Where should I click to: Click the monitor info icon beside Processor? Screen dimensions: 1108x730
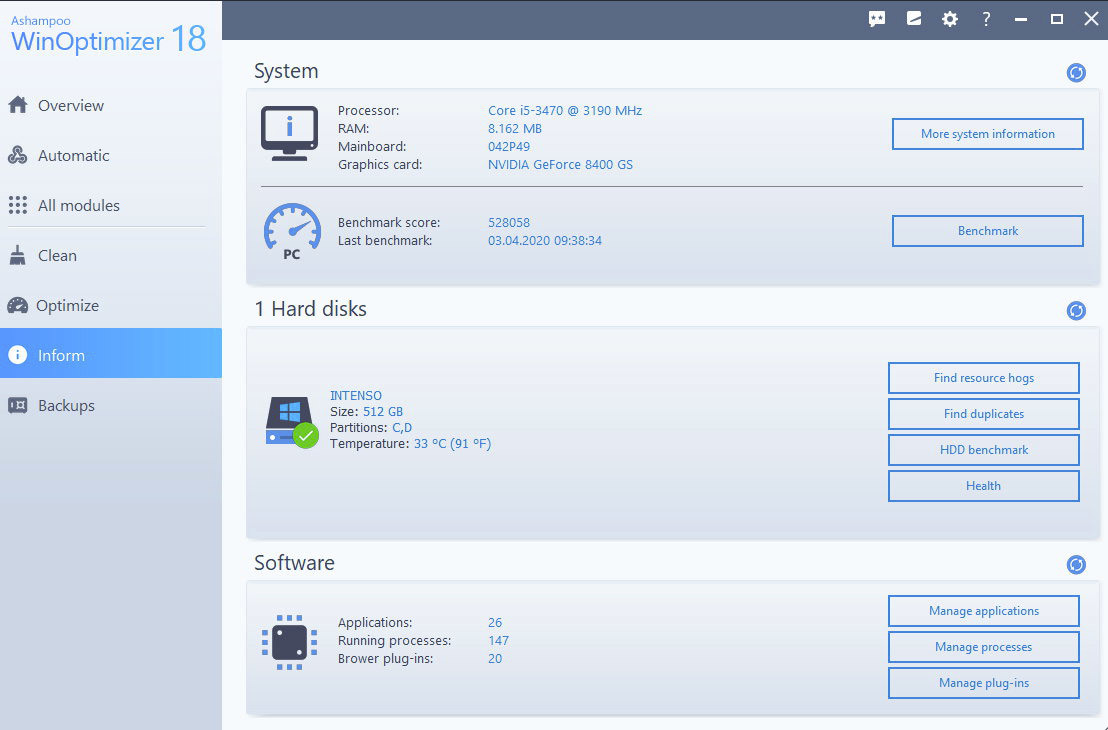click(289, 134)
